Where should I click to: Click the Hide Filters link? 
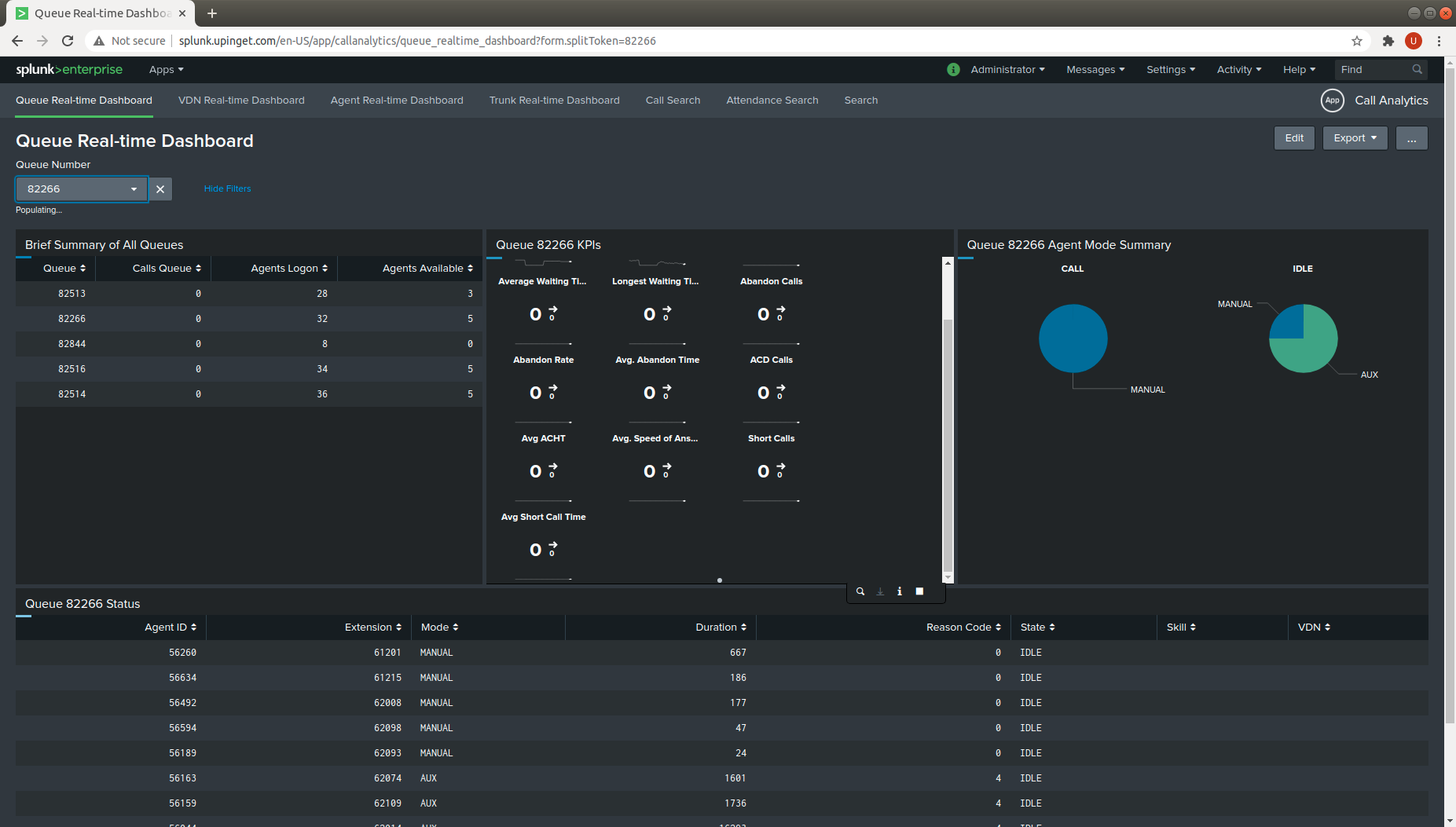[227, 188]
